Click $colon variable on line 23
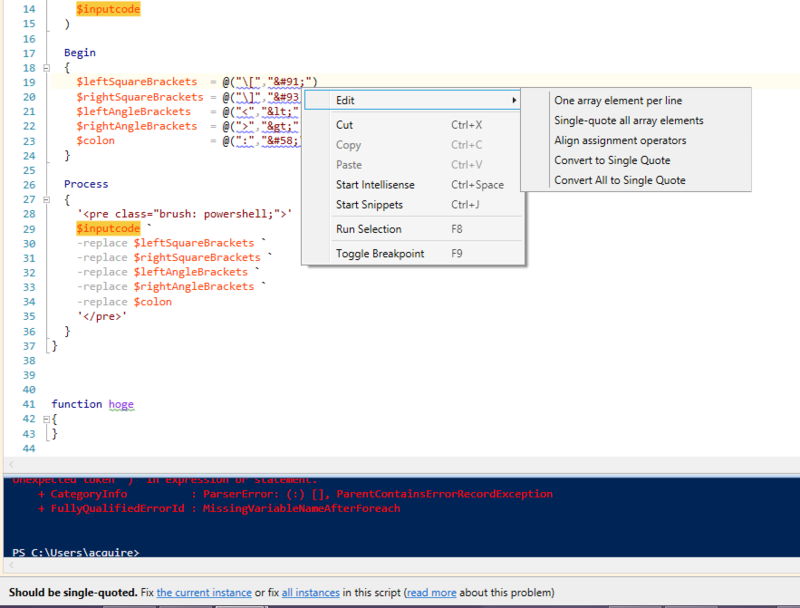This screenshot has width=800, height=608. coord(95,141)
